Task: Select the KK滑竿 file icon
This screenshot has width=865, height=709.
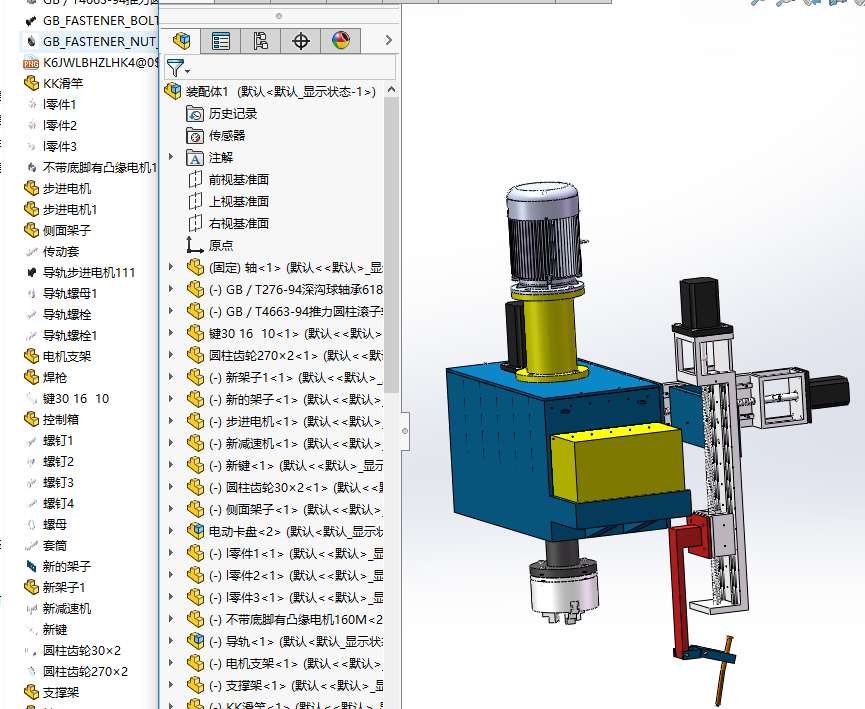Action: click(x=31, y=83)
